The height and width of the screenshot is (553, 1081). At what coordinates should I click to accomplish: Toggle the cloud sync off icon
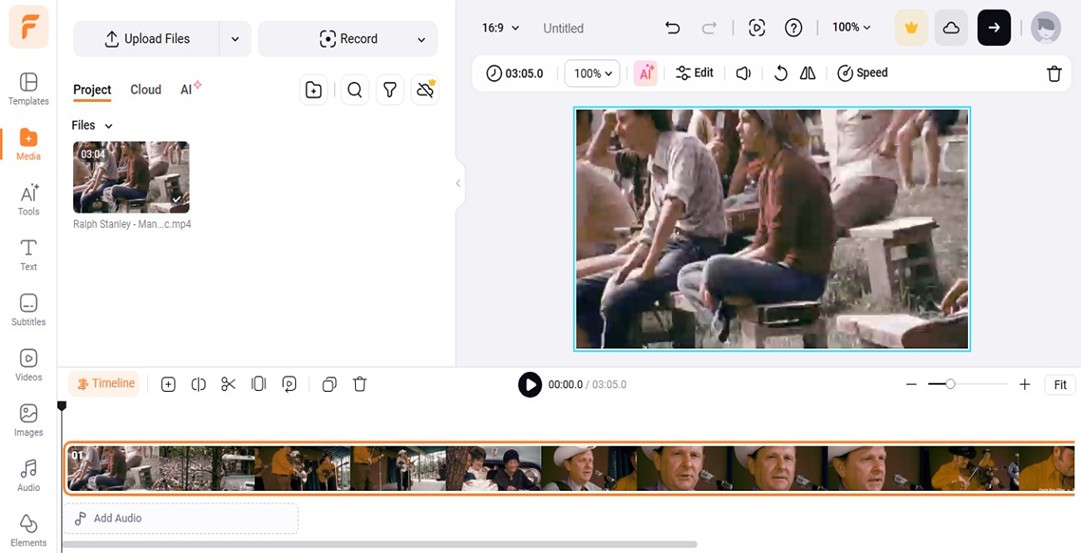coord(425,90)
